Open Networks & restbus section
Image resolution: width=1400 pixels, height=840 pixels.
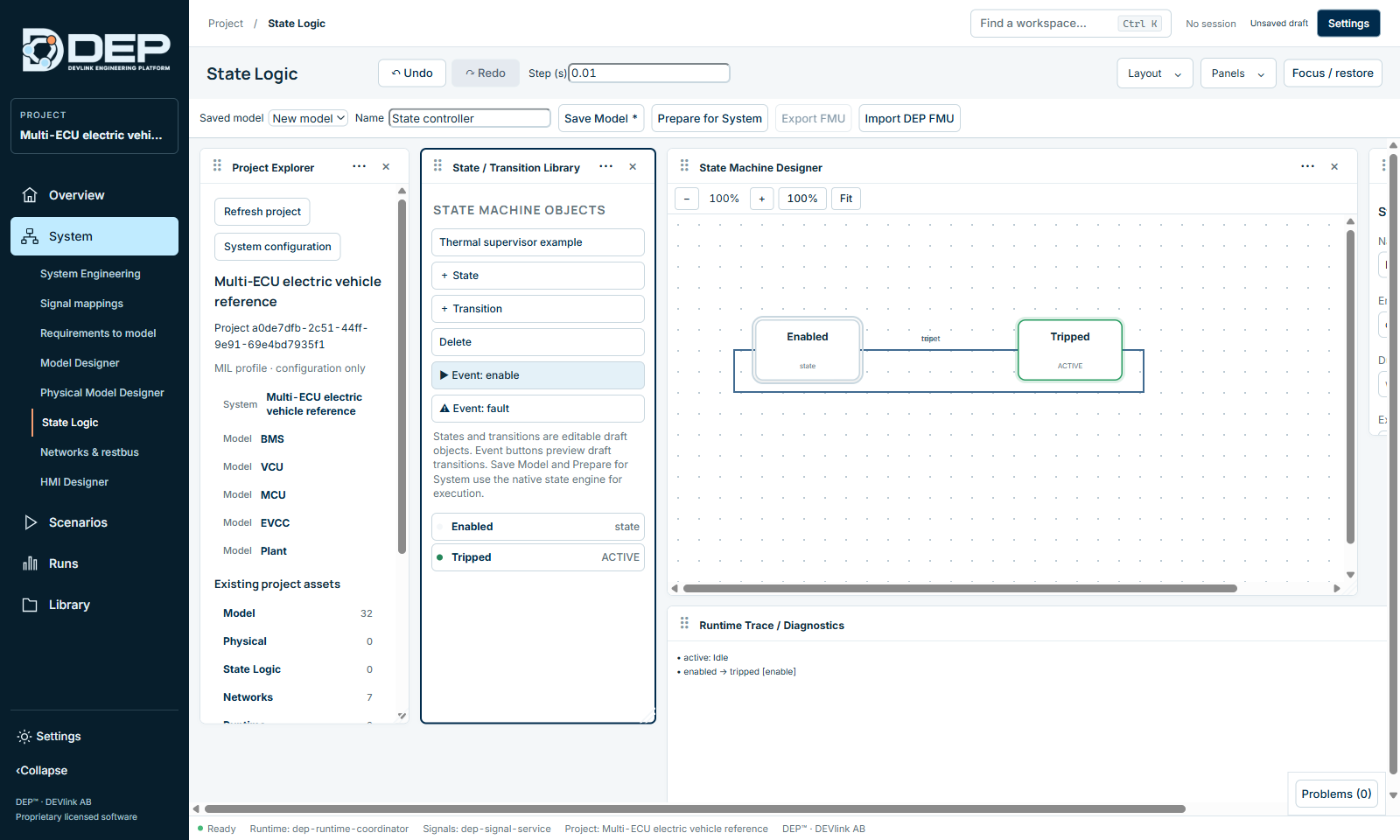[89, 452]
